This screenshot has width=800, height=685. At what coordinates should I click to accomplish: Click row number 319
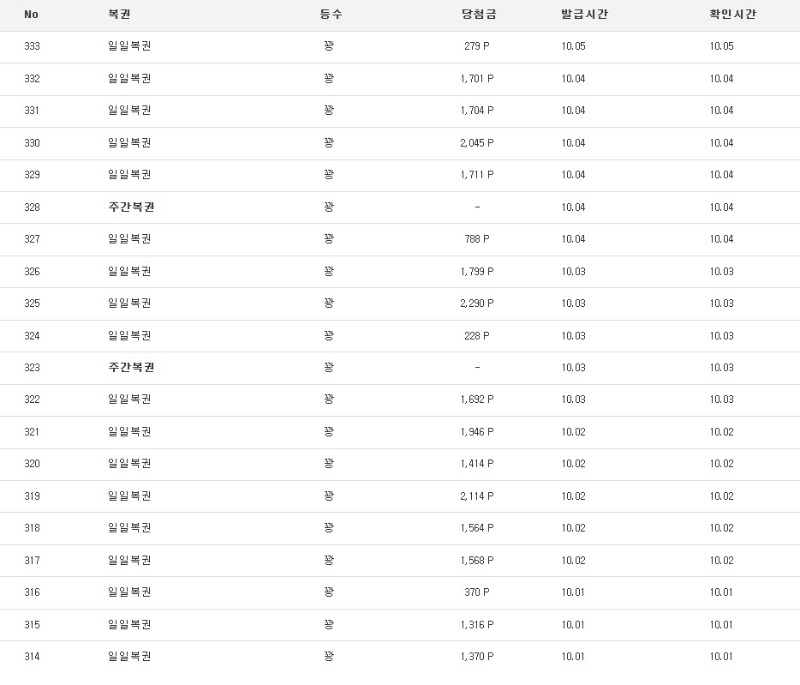32,496
